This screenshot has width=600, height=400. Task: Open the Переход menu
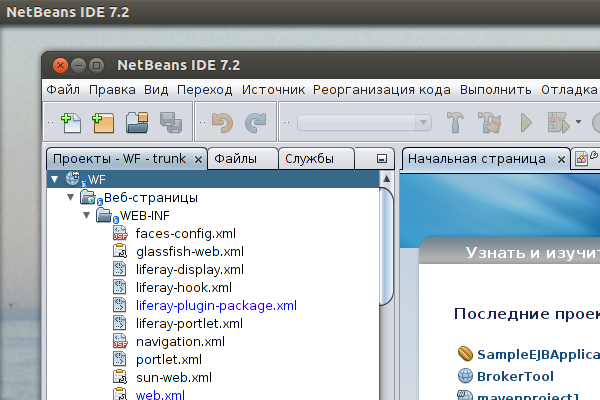[x=205, y=90]
